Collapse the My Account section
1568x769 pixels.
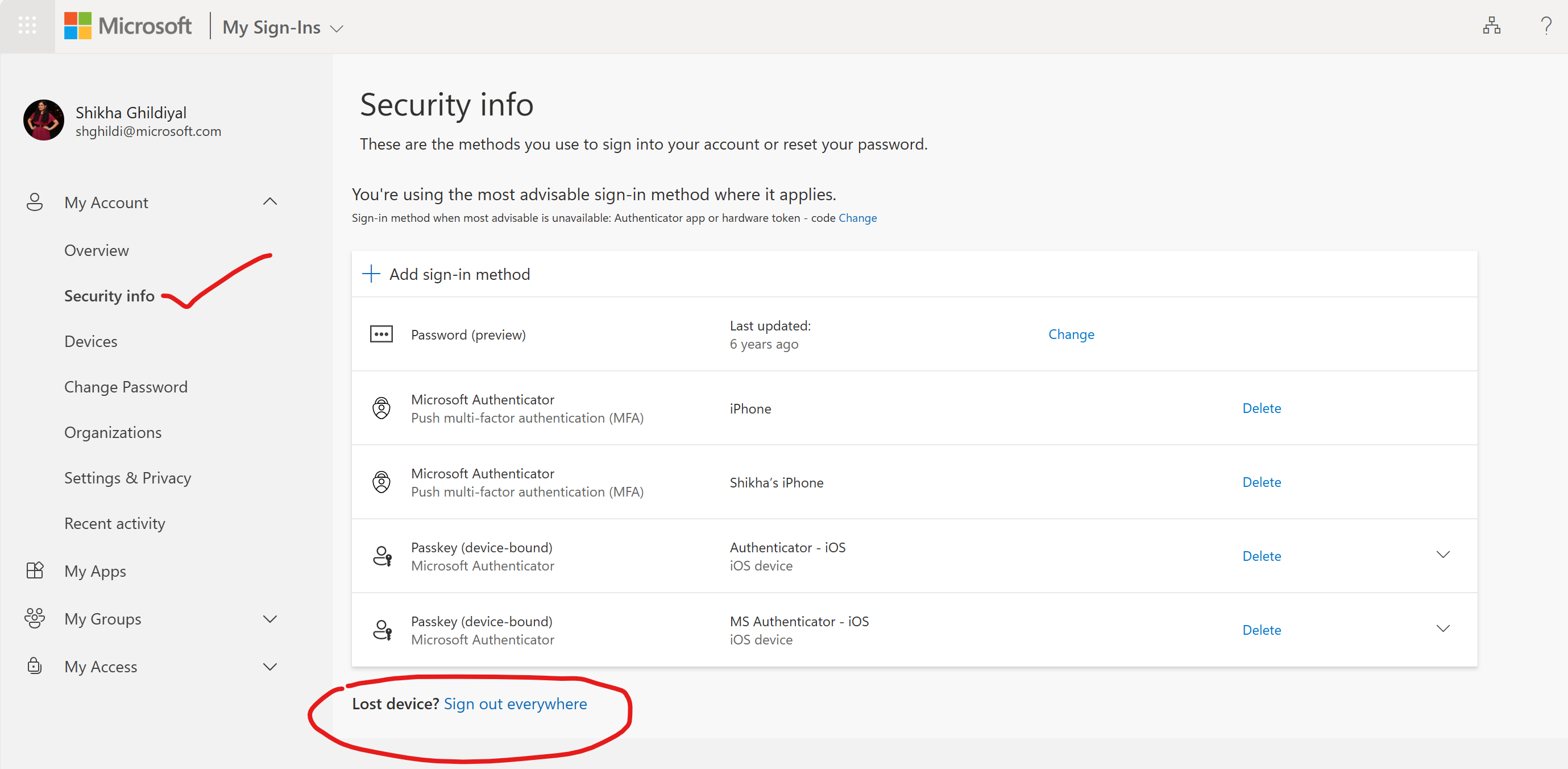click(269, 201)
